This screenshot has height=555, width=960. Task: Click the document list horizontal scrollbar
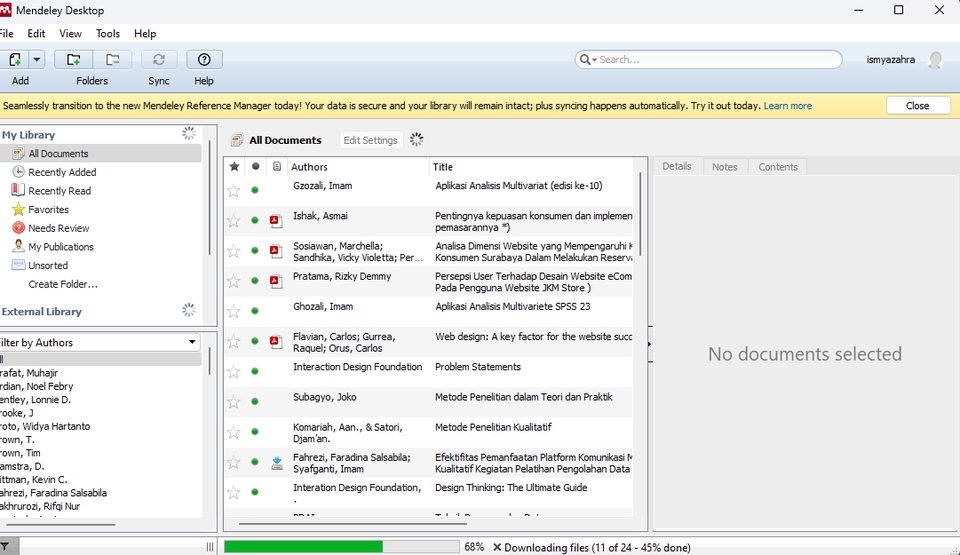(x=353, y=524)
